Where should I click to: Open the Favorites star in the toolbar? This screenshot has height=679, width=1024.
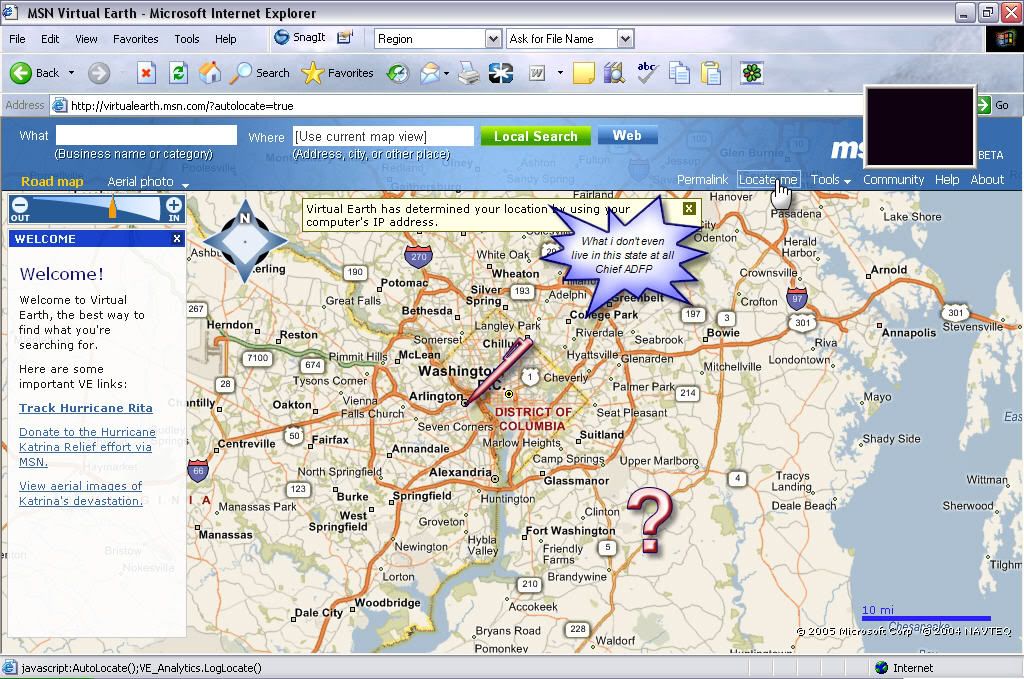click(312, 73)
